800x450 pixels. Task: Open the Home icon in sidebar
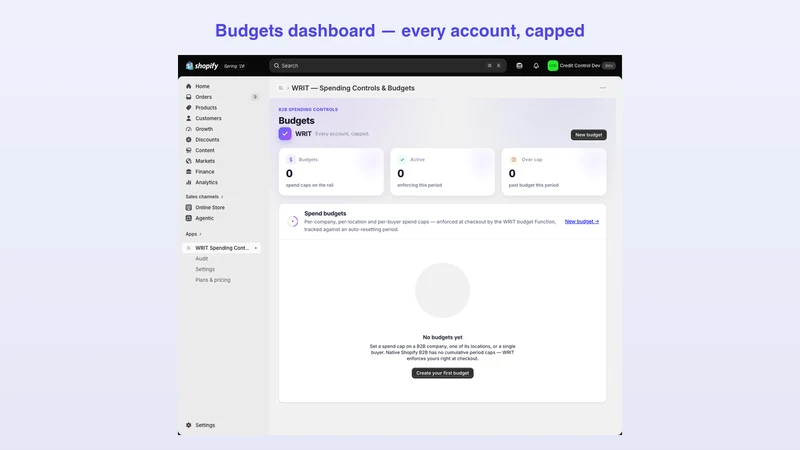pos(189,86)
